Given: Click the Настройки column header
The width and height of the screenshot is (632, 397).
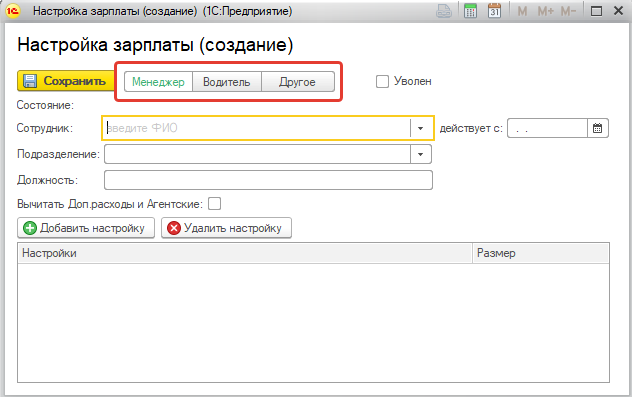Looking at the screenshot, I should 245,253.
